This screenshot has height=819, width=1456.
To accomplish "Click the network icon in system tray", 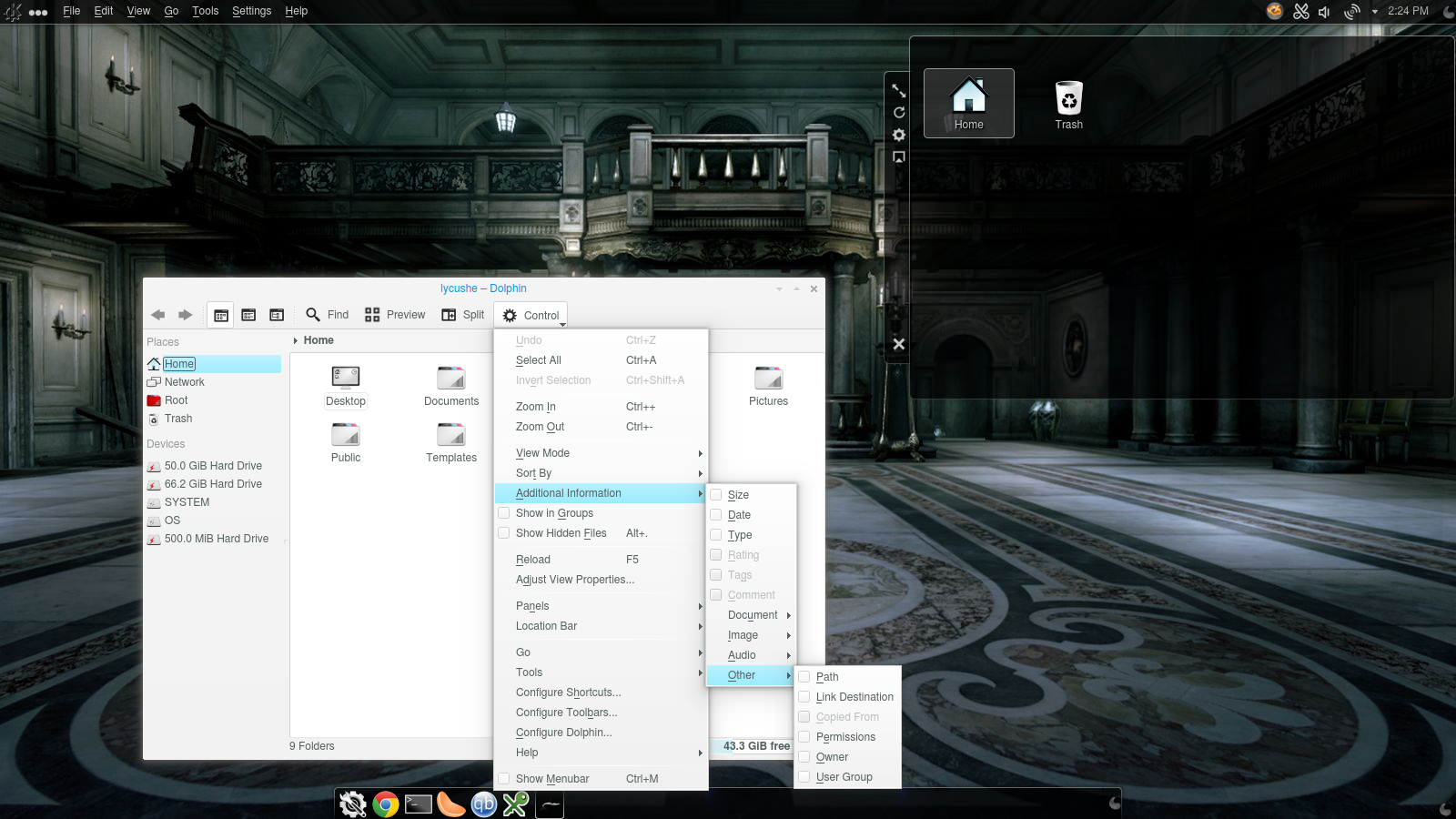I will (x=1352, y=12).
